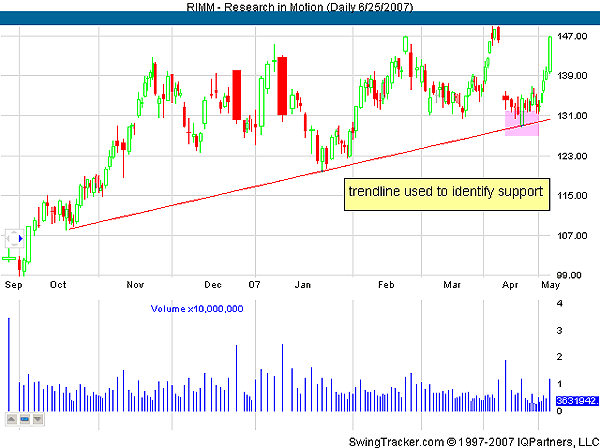Click the 07 year axis label
This screenshot has height=448, width=600.
coord(254,285)
